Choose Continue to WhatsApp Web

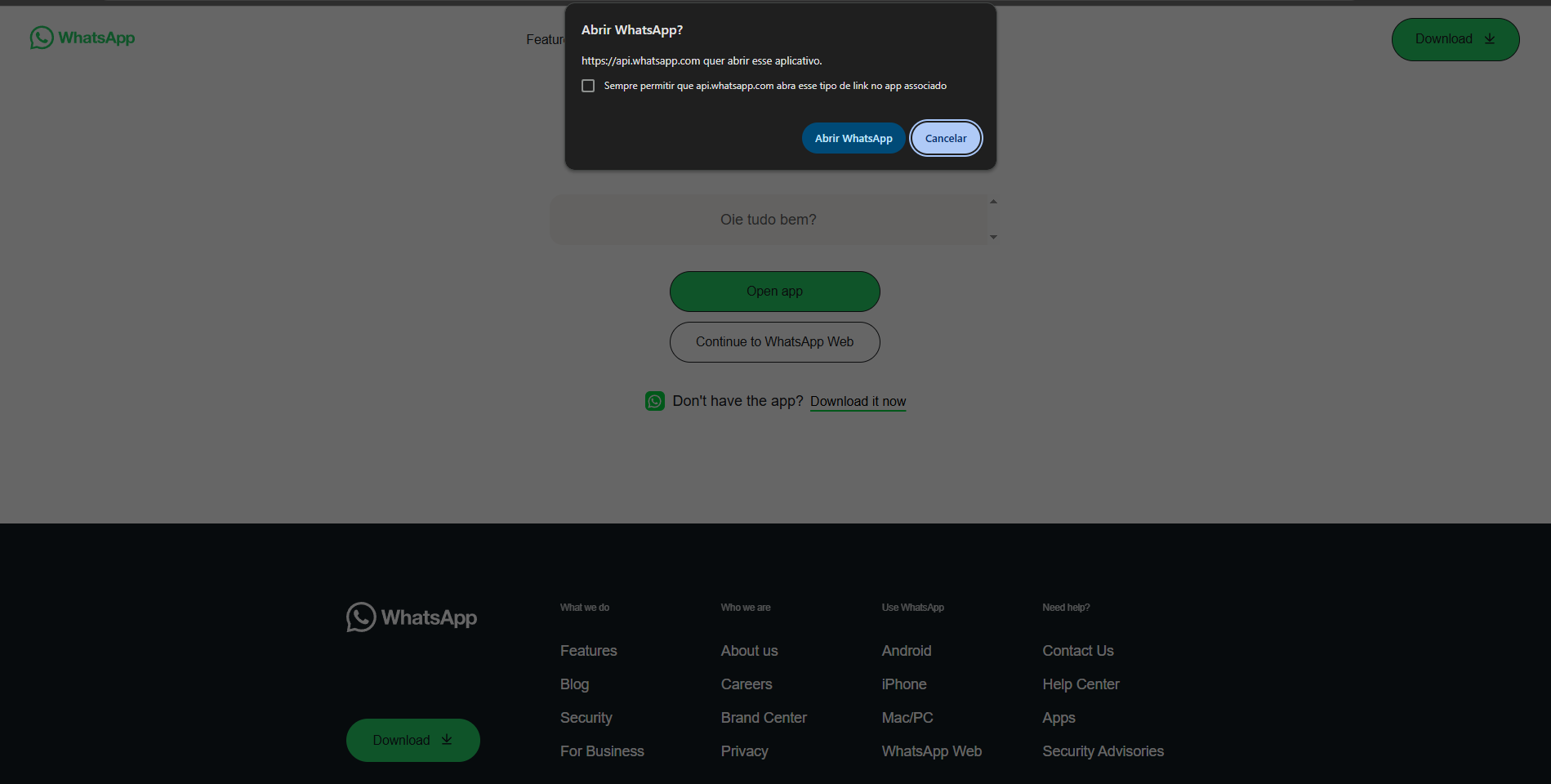(x=774, y=342)
